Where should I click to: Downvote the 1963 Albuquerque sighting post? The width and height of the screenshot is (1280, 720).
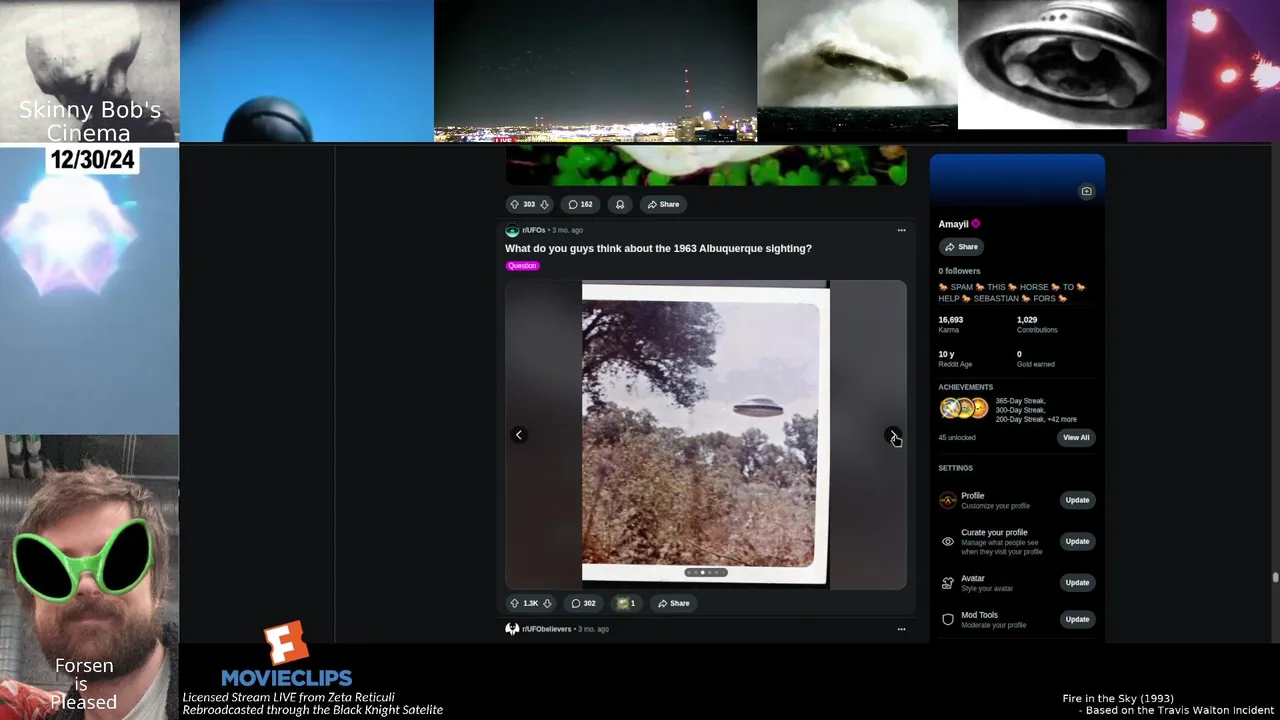pyautogui.click(x=547, y=603)
